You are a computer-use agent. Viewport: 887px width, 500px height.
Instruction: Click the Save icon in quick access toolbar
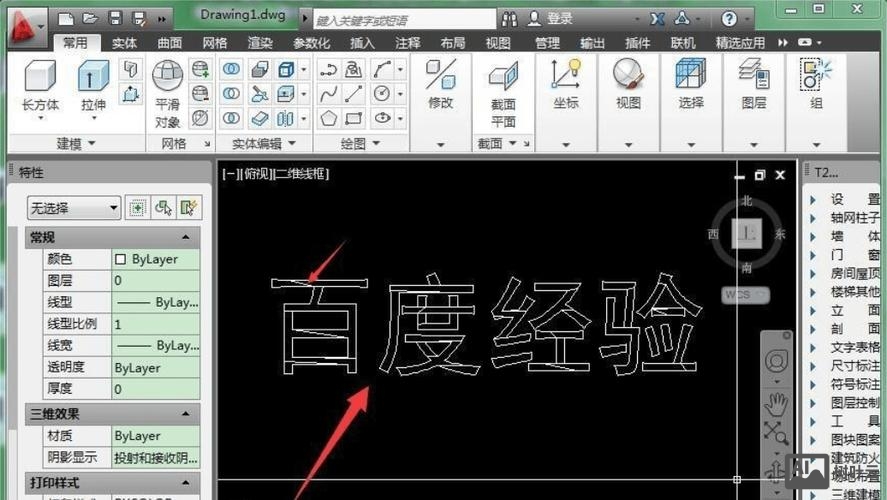(115, 19)
